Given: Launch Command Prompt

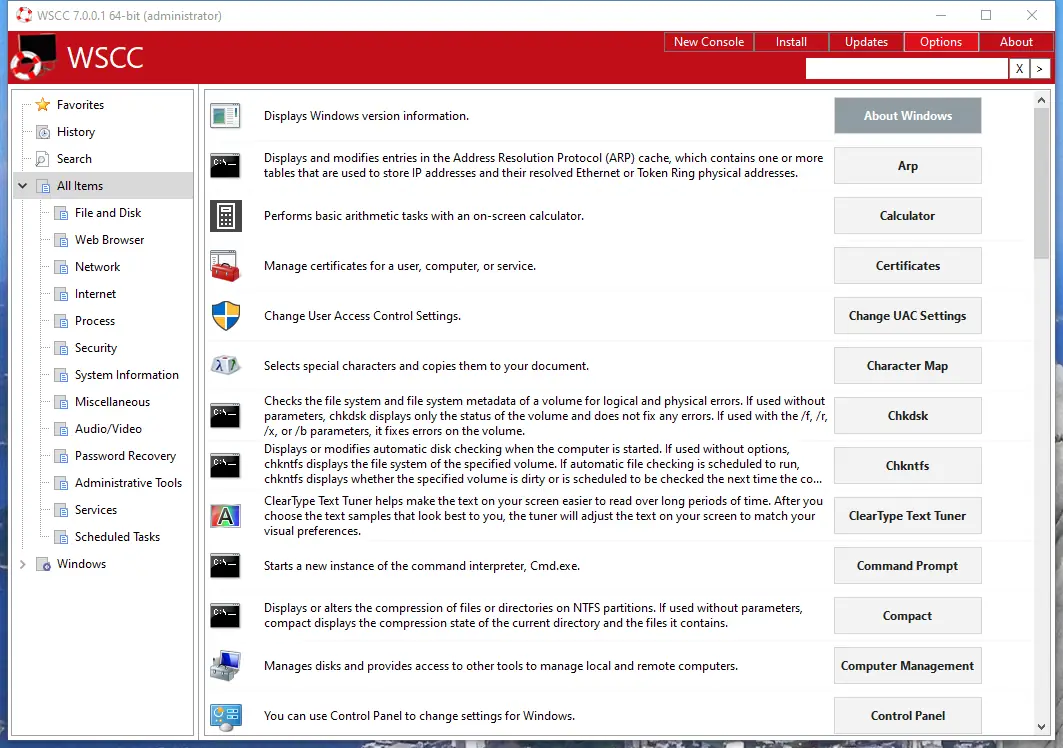Looking at the screenshot, I should click(x=908, y=566).
